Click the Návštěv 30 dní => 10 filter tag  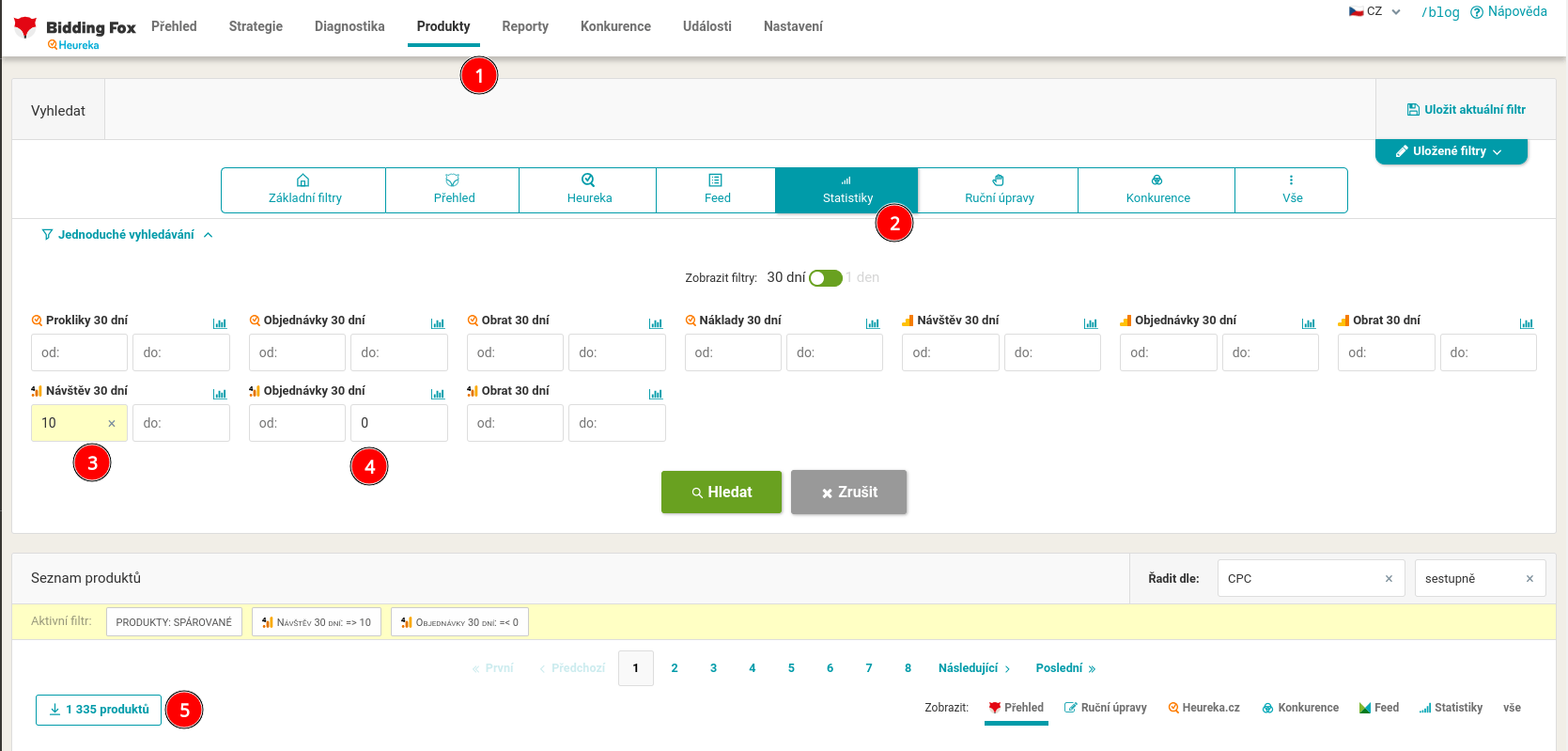(x=317, y=622)
